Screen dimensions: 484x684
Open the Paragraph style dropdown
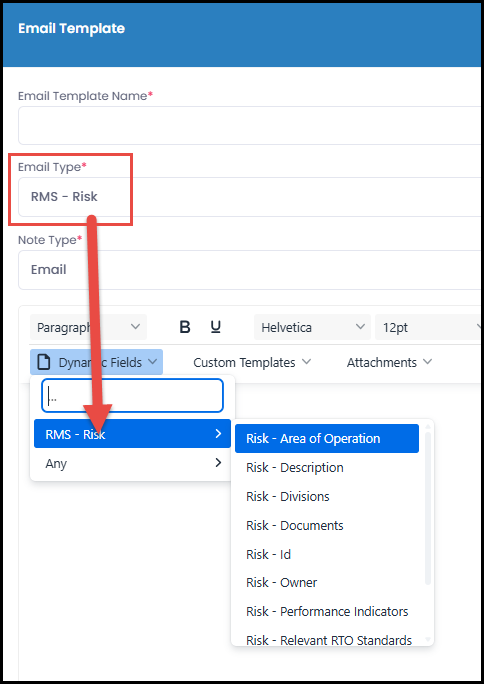pyautogui.click(x=89, y=327)
